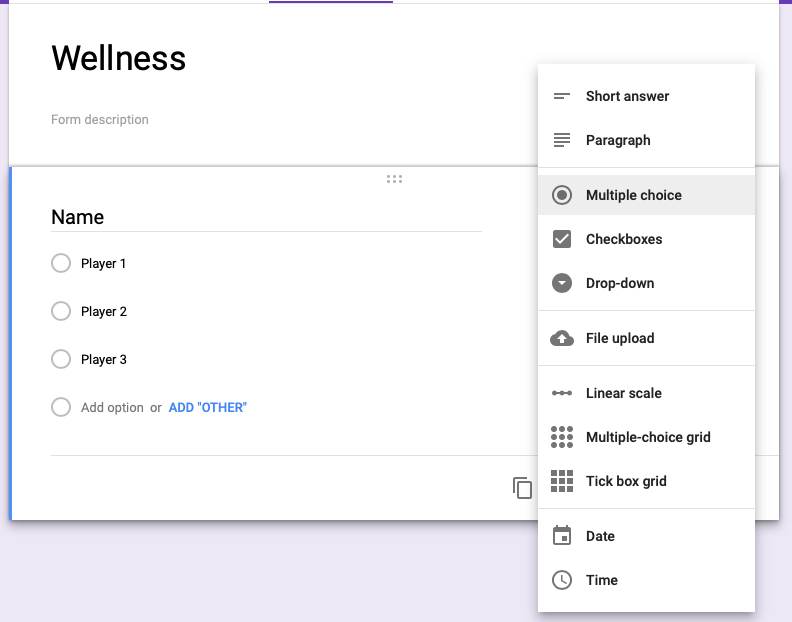Click the ADD "OTHER" link
792x622 pixels.
(x=207, y=408)
